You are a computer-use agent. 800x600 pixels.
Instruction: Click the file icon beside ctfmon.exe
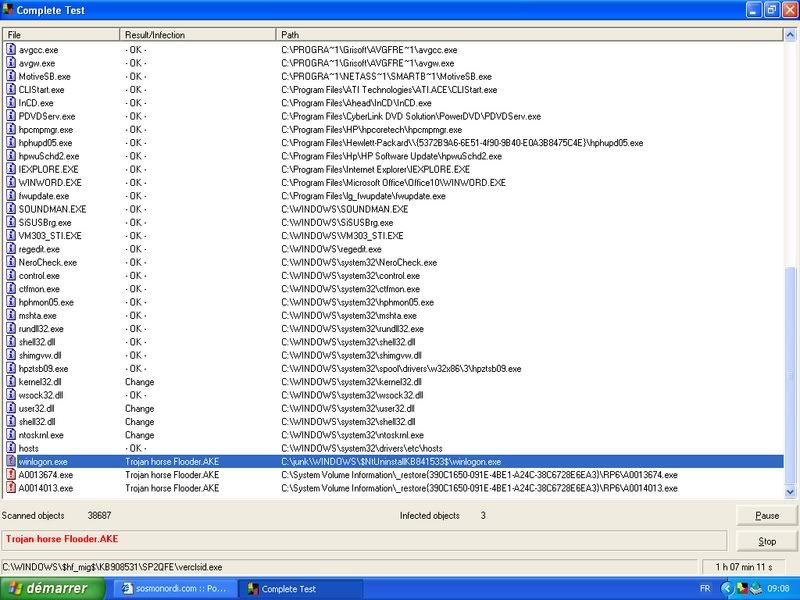click(x=11, y=289)
